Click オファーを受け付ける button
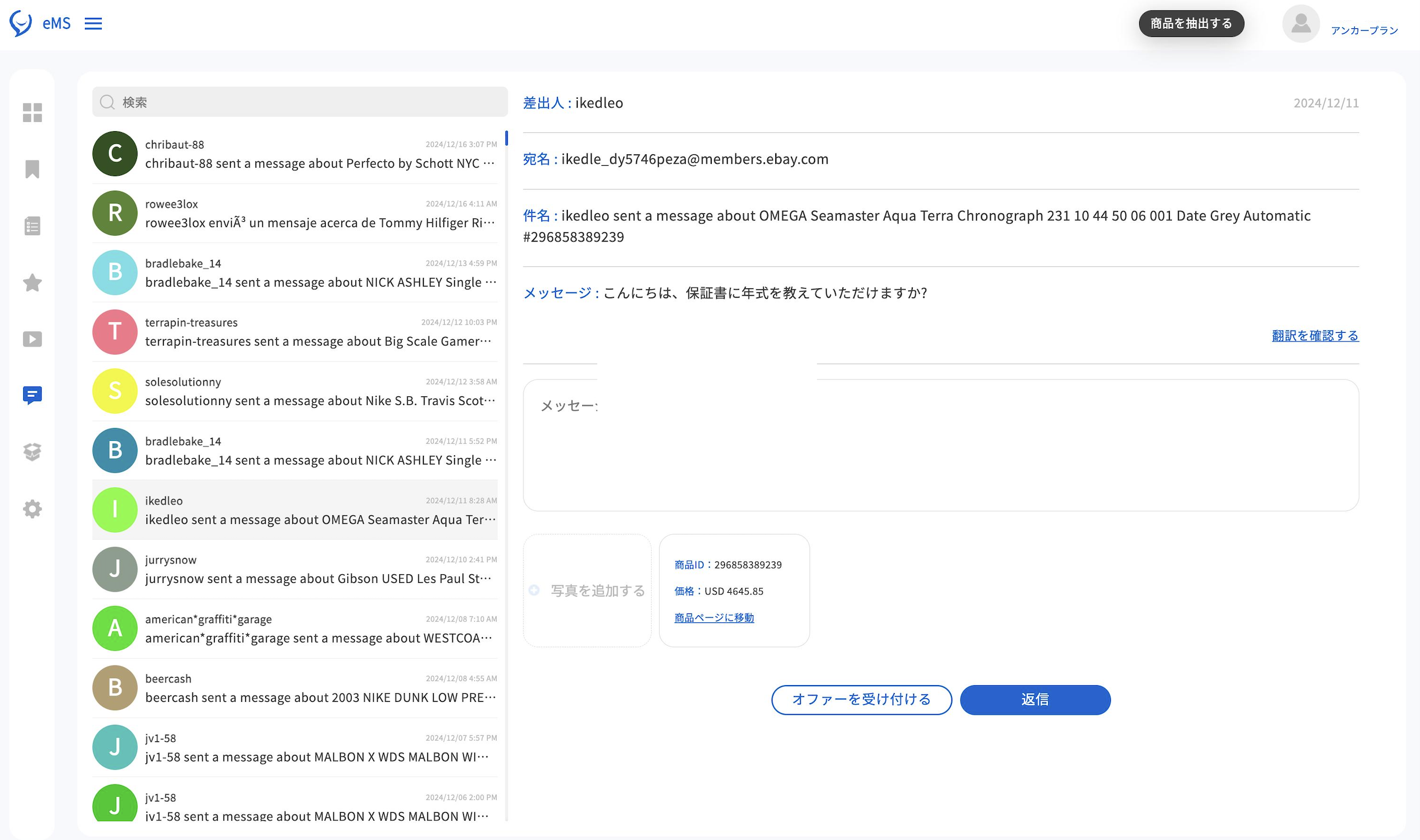The width and height of the screenshot is (1420, 840). pos(861,700)
